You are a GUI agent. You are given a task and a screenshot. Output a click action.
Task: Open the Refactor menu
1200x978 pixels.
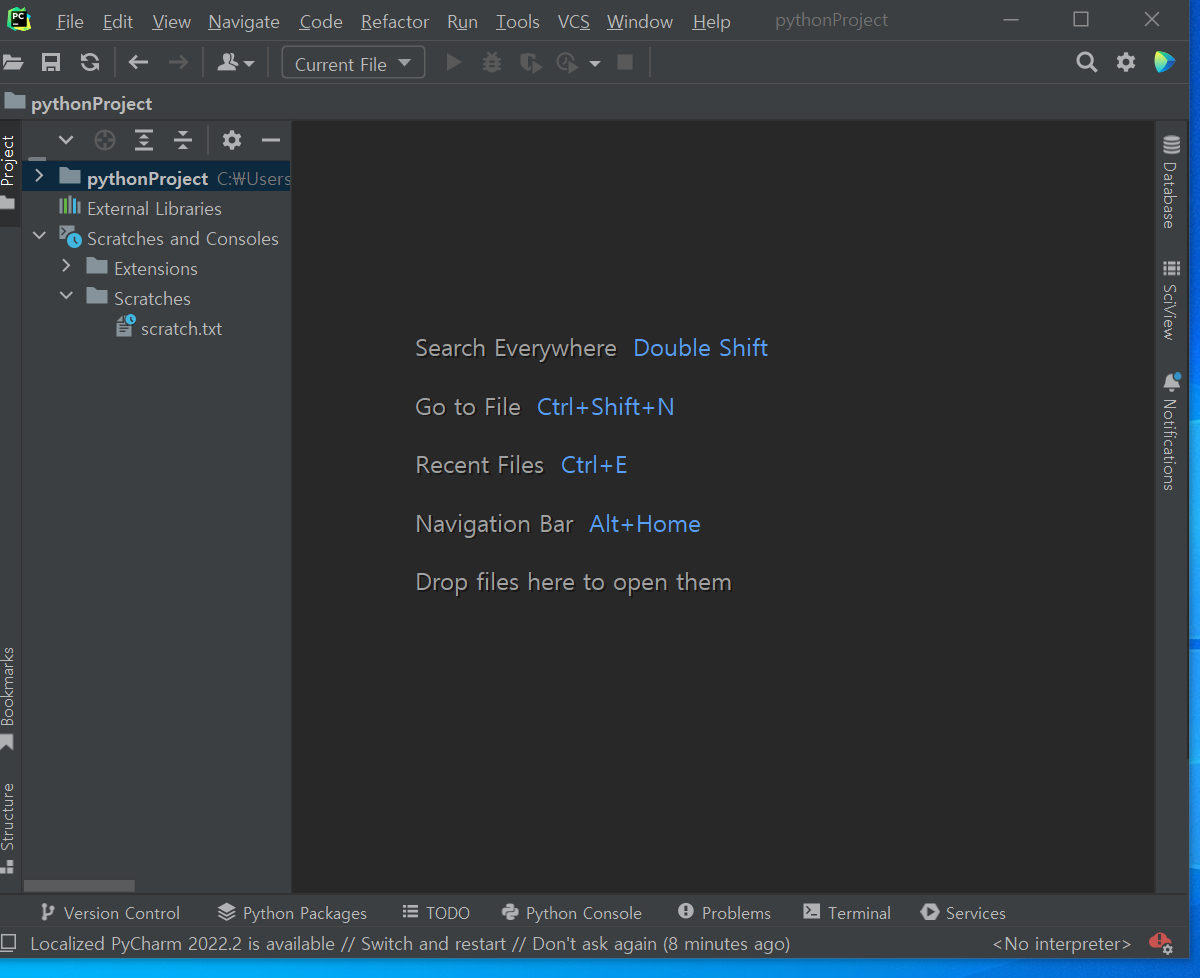(395, 21)
